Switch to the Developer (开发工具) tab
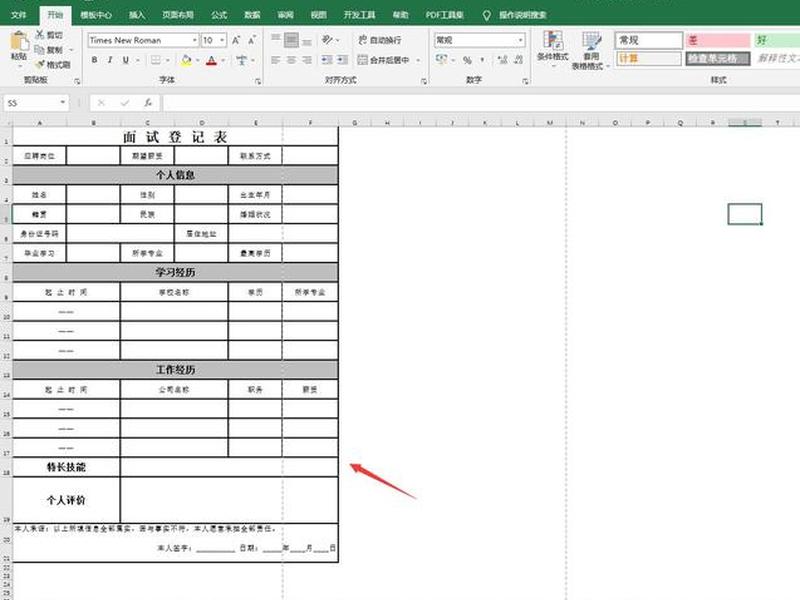 359,15
